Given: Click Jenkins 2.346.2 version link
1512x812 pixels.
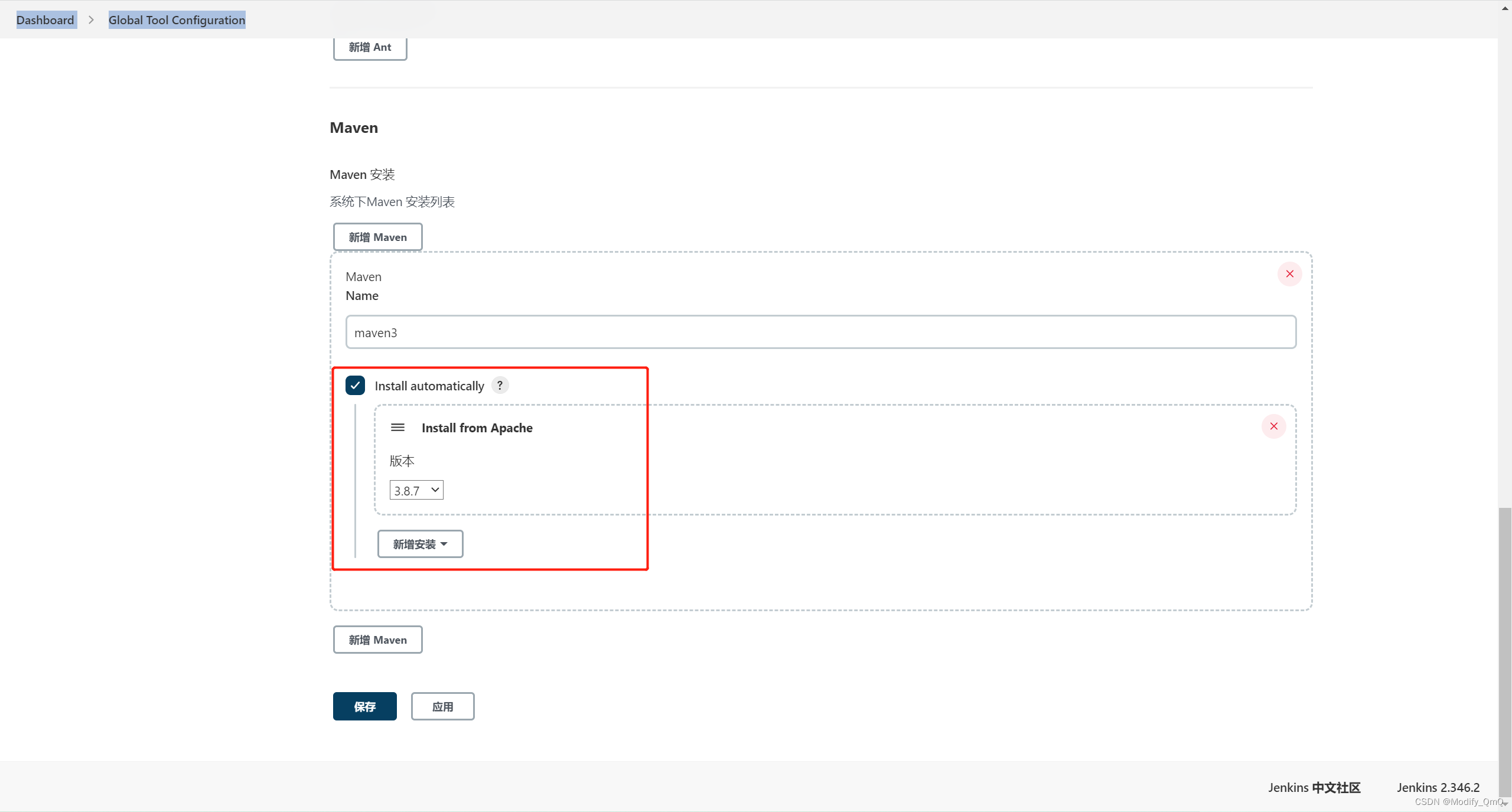Looking at the screenshot, I should point(1438,788).
